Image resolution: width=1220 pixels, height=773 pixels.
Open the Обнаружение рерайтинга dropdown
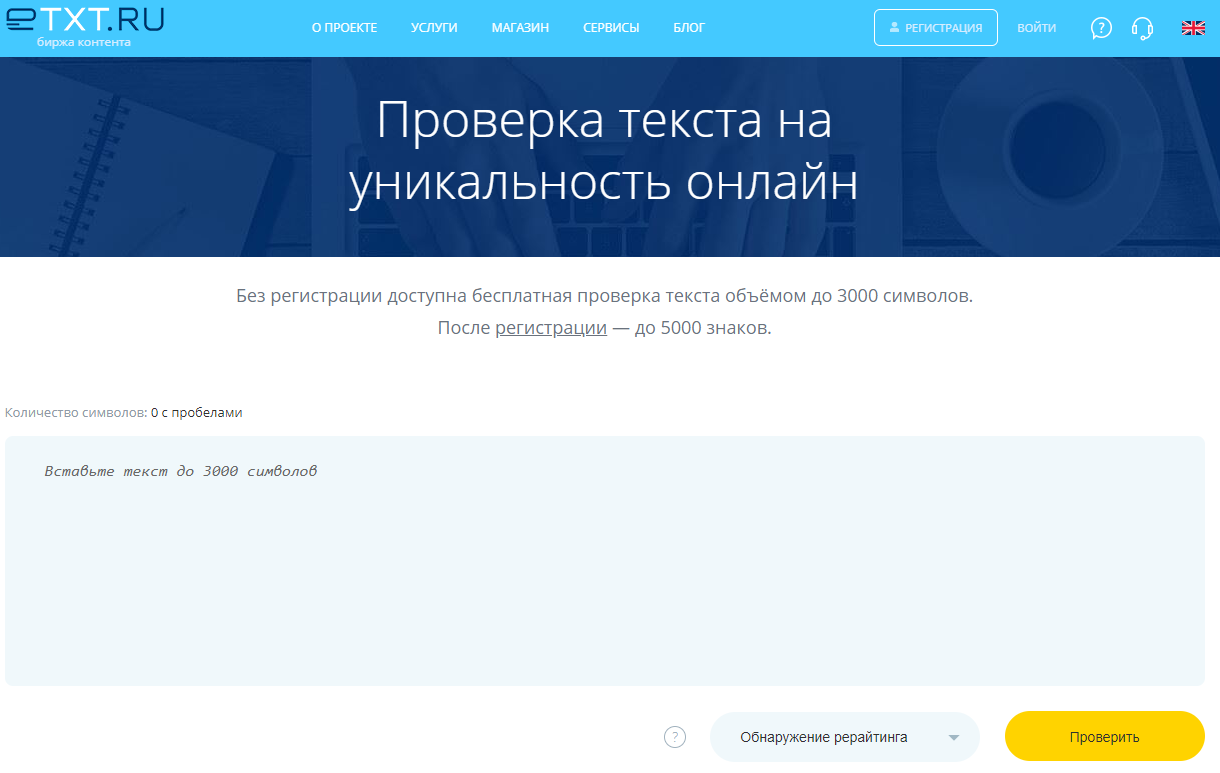824,737
